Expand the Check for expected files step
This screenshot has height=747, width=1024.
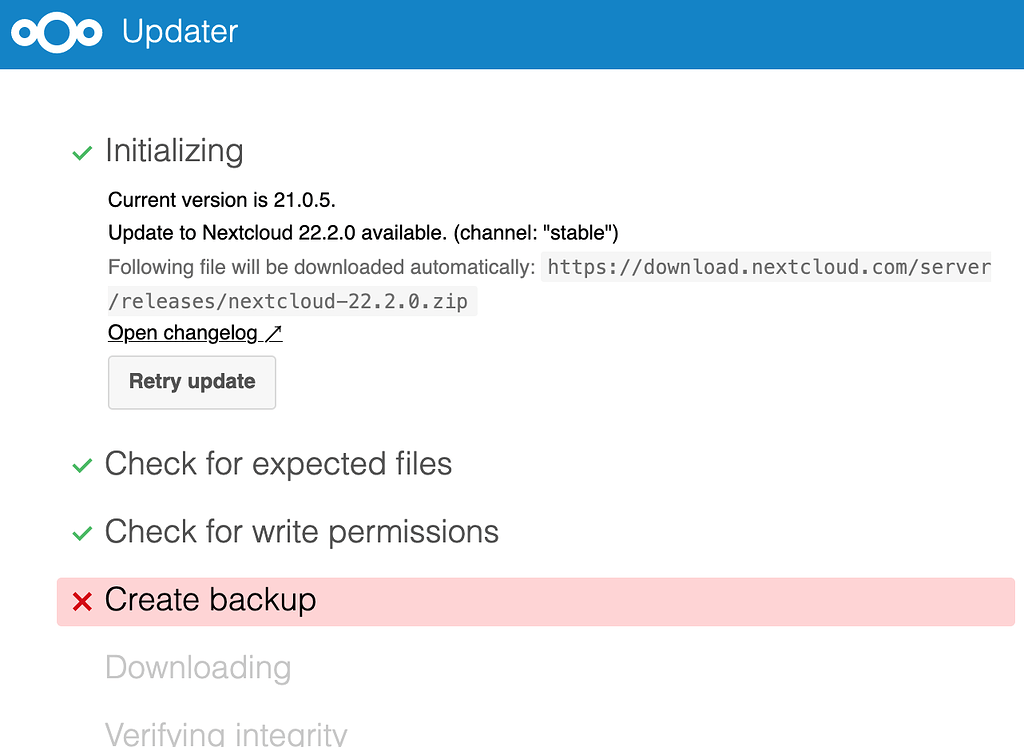point(279,464)
